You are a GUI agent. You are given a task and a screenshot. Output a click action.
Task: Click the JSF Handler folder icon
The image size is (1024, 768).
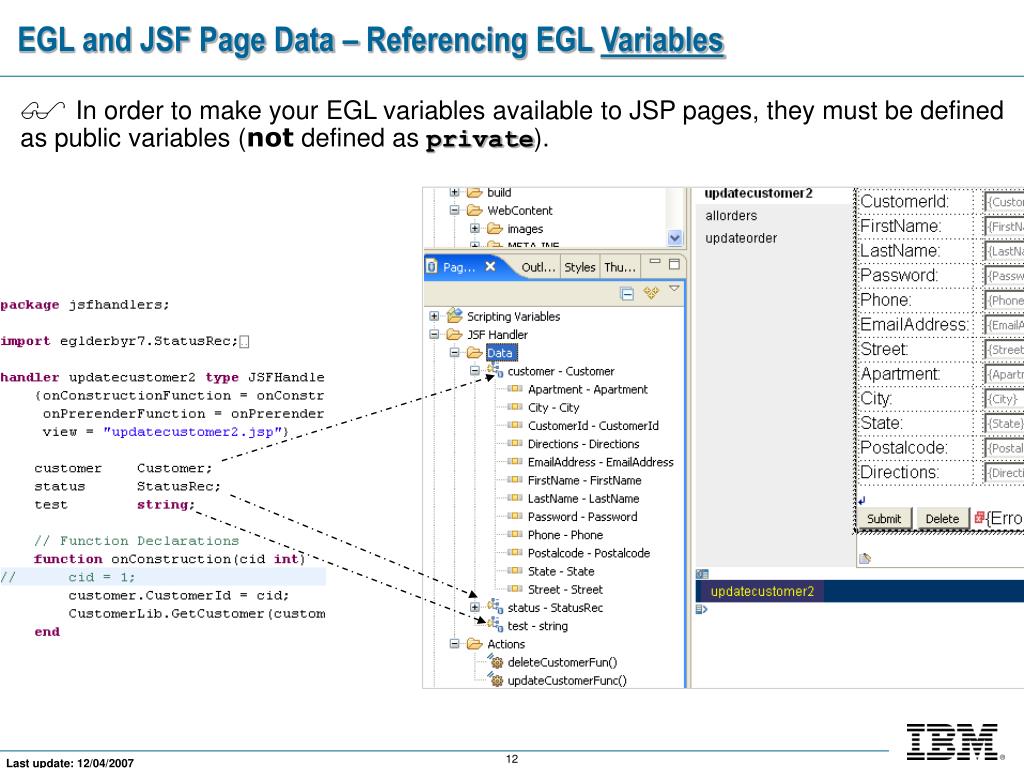click(455, 334)
